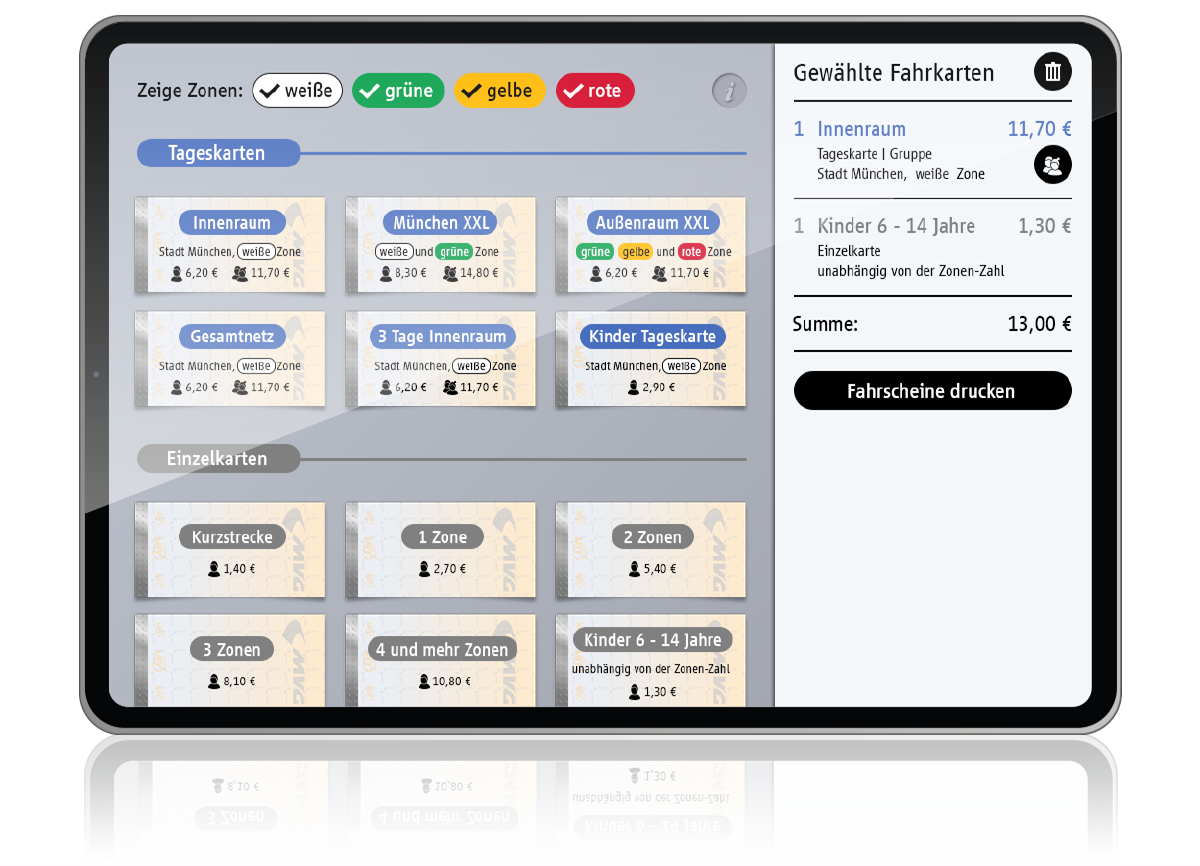Tap the group passengers icon on Innenraum cart item
Screen dimensions: 1200x866
tap(1052, 164)
